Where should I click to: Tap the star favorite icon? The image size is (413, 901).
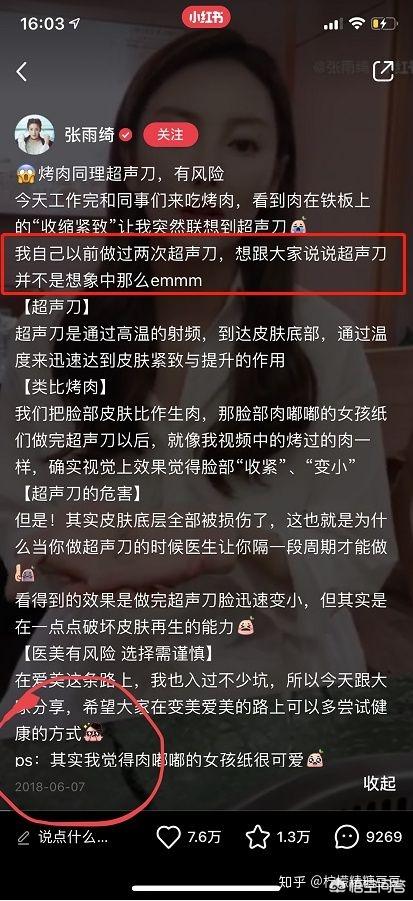coord(258,837)
